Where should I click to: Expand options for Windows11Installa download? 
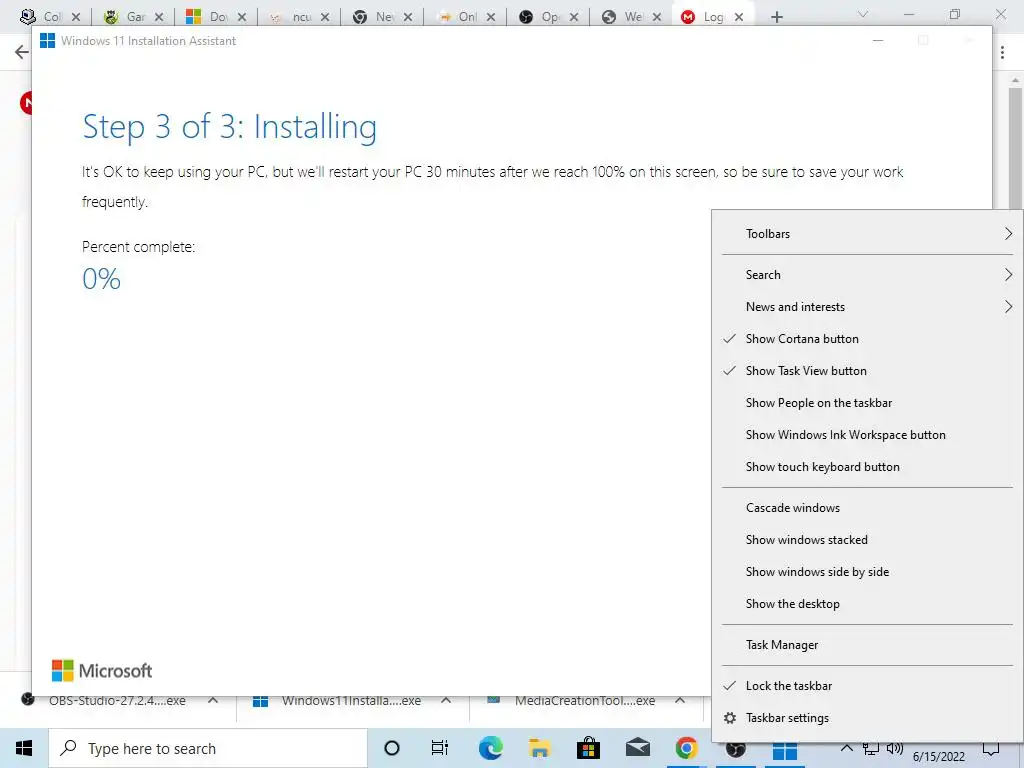coord(446,701)
